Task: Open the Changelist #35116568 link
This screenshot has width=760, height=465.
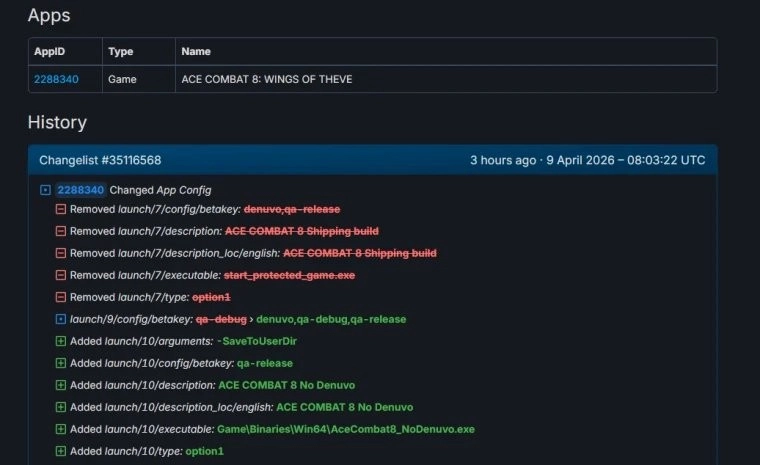Action: [x=100, y=160]
